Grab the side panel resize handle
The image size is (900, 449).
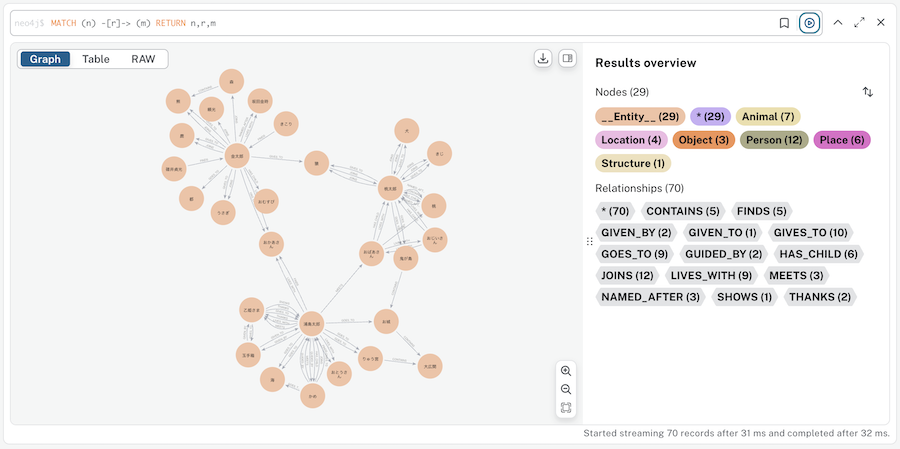coord(589,241)
